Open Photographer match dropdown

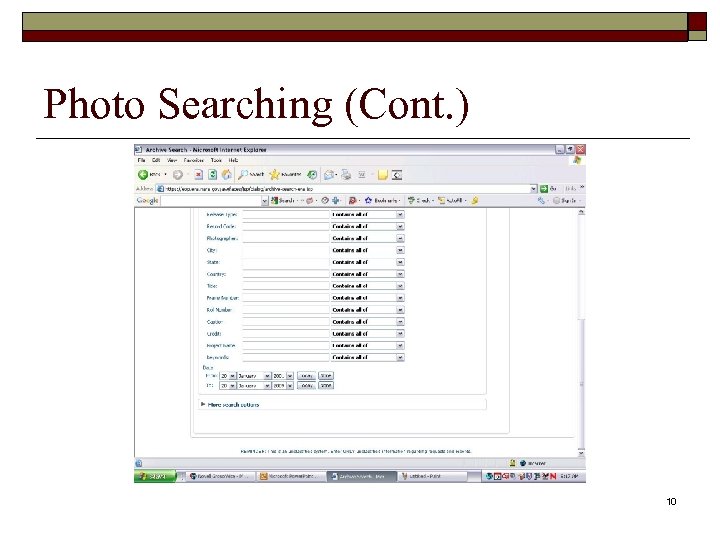click(367, 238)
